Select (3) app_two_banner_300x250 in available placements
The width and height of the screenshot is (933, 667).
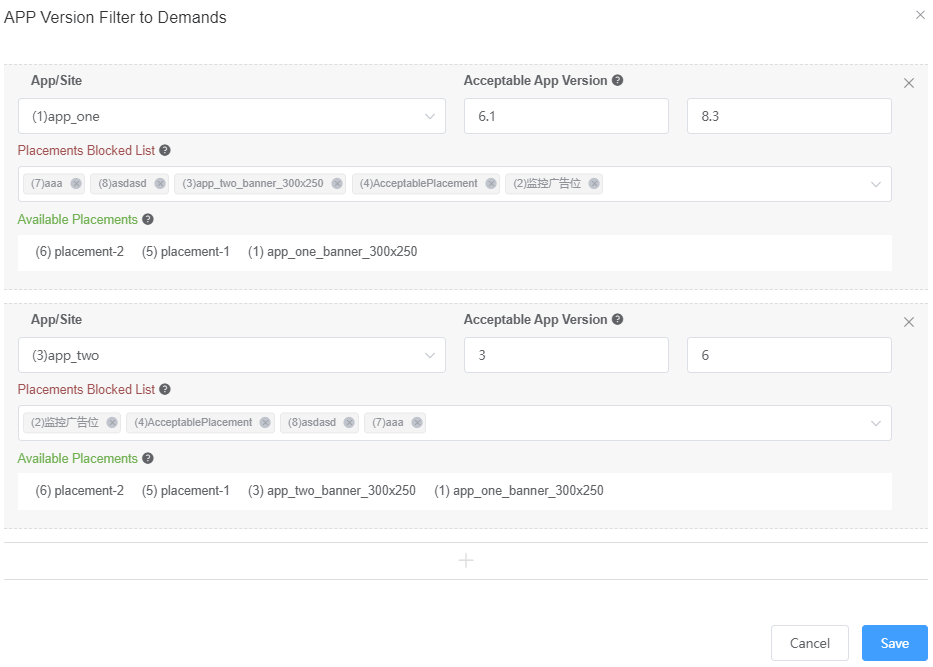332,491
